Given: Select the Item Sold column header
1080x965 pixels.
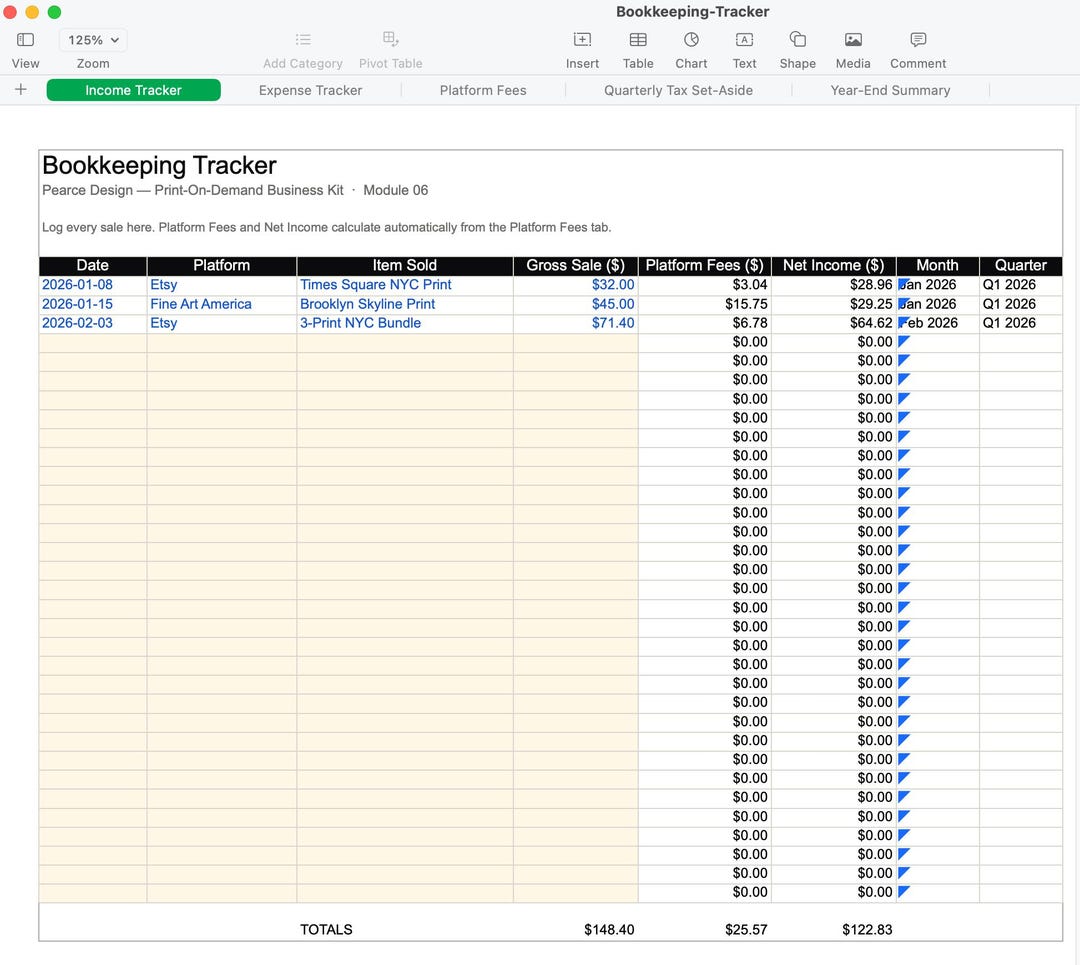Looking at the screenshot, I should [x=405, y=266].
